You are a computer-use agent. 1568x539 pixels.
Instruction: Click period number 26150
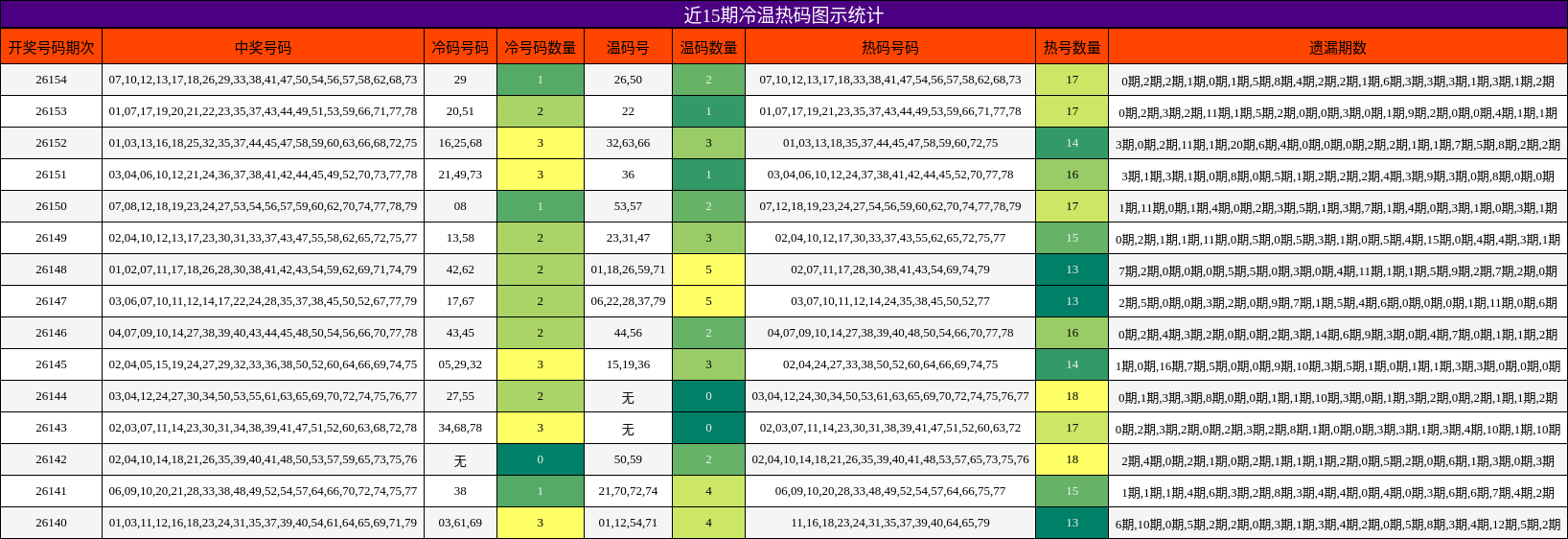point(52,206)
